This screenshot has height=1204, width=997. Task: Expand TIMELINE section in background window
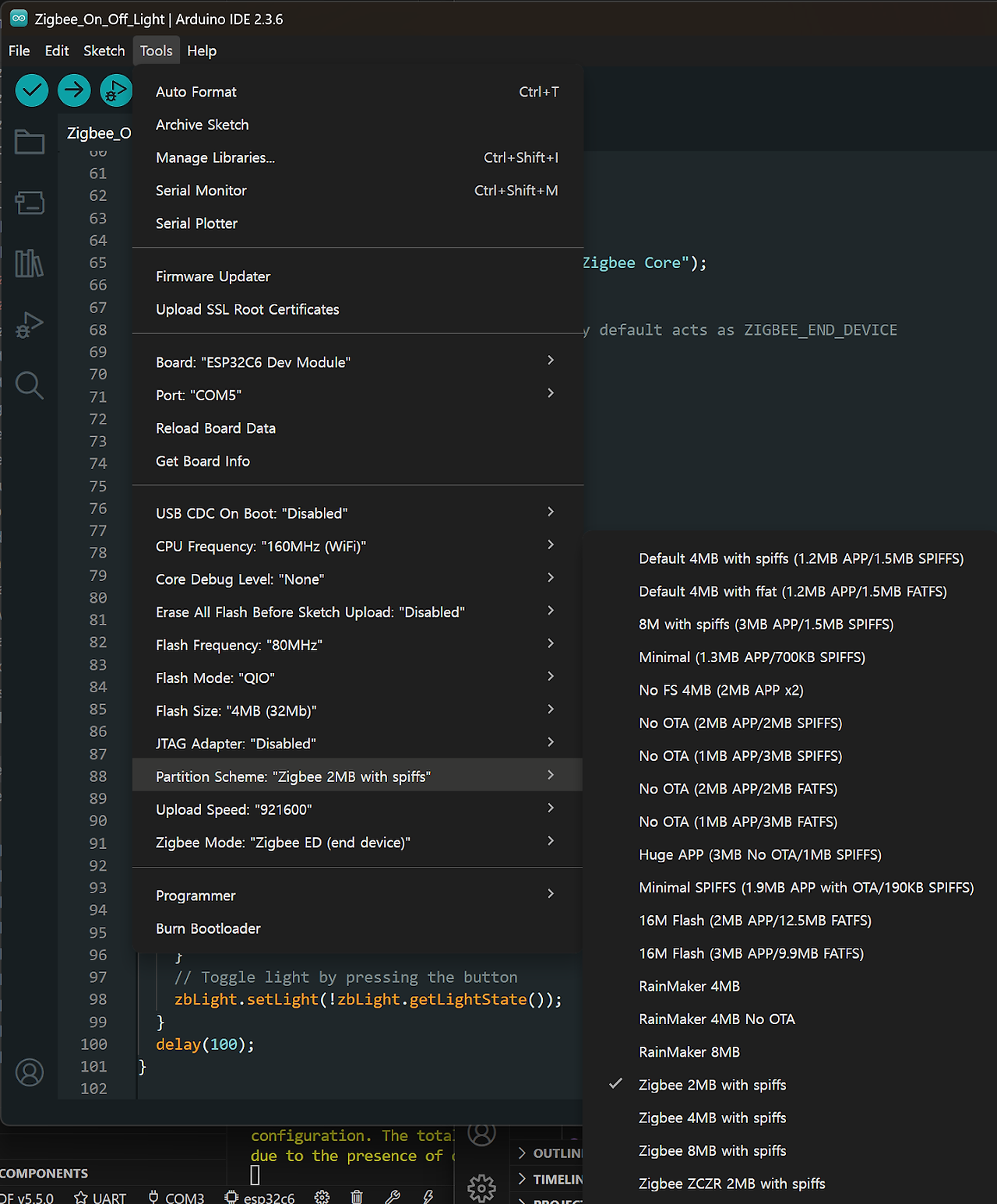tap(549, 1179)
